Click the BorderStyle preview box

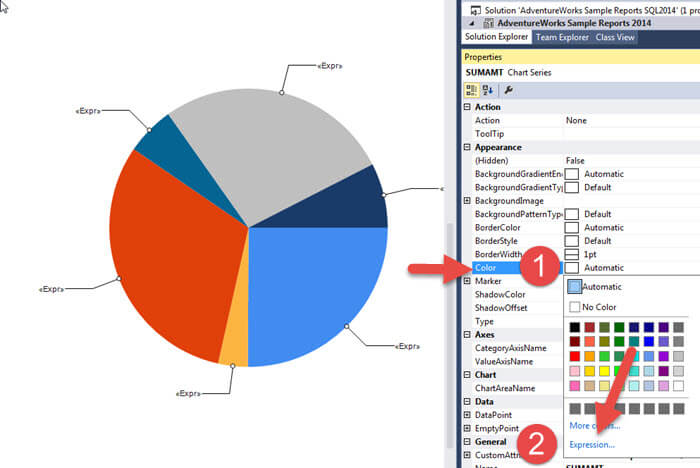tap(572, 241)
